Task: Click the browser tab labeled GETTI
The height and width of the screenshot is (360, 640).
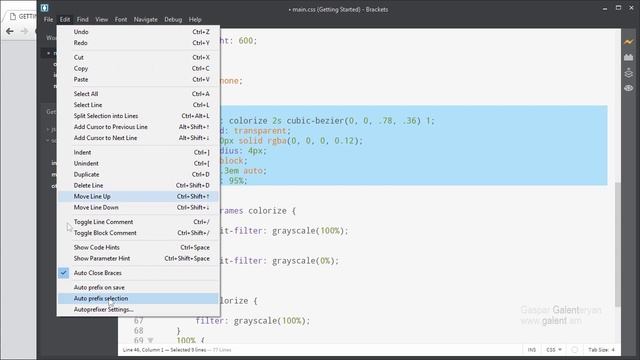Action: tap(22, 16)
